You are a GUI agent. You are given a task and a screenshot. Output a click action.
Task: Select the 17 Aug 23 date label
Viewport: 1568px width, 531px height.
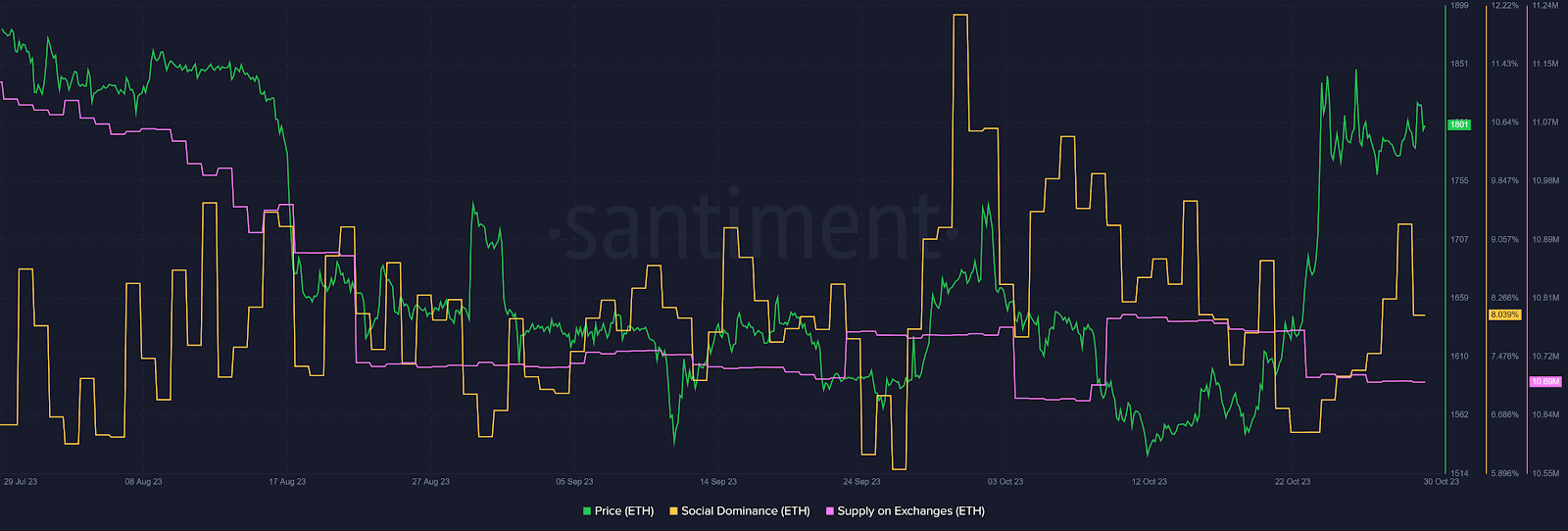pos(287,482)
